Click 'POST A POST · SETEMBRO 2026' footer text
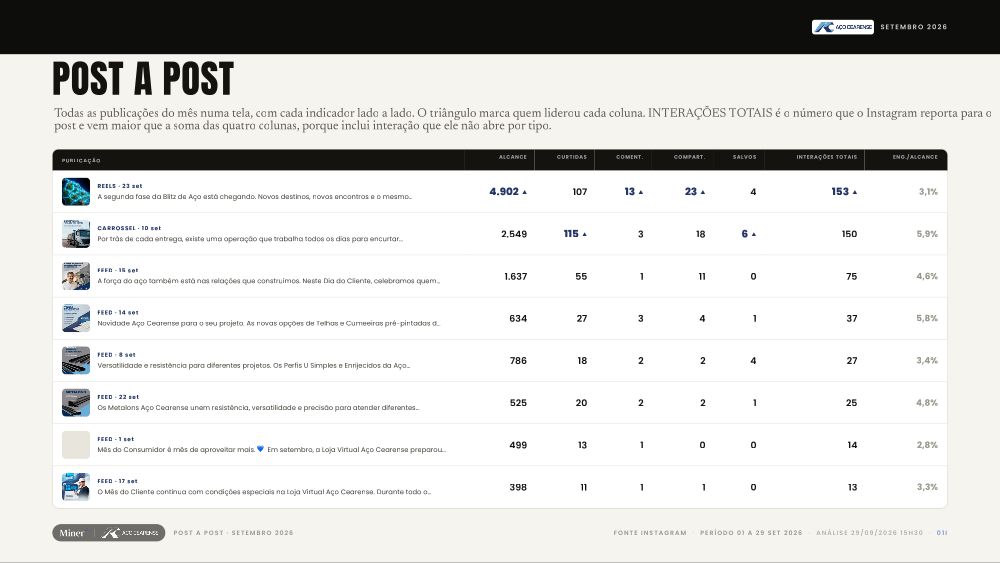Viewport: 1000px width, 563px height. (233, 533)
